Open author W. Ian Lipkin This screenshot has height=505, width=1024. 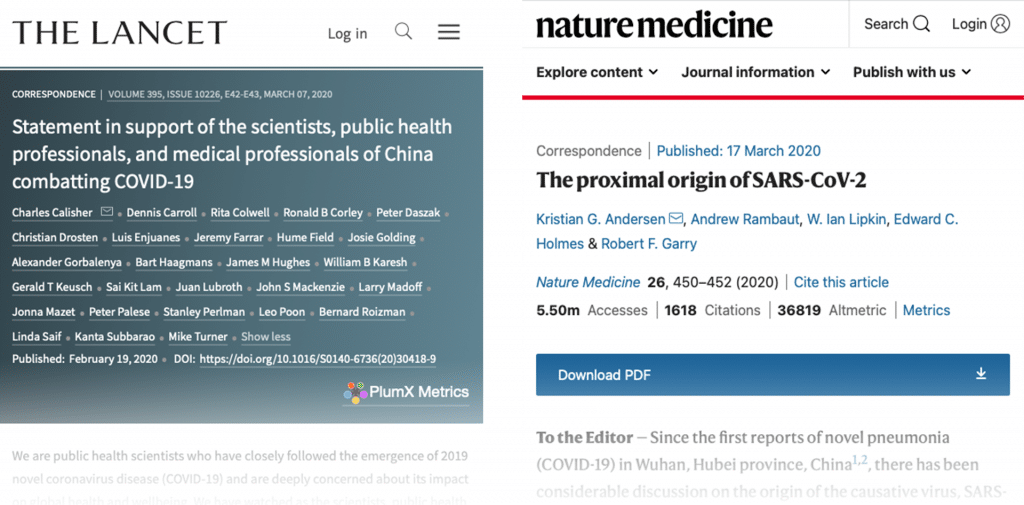pos(846,219)
